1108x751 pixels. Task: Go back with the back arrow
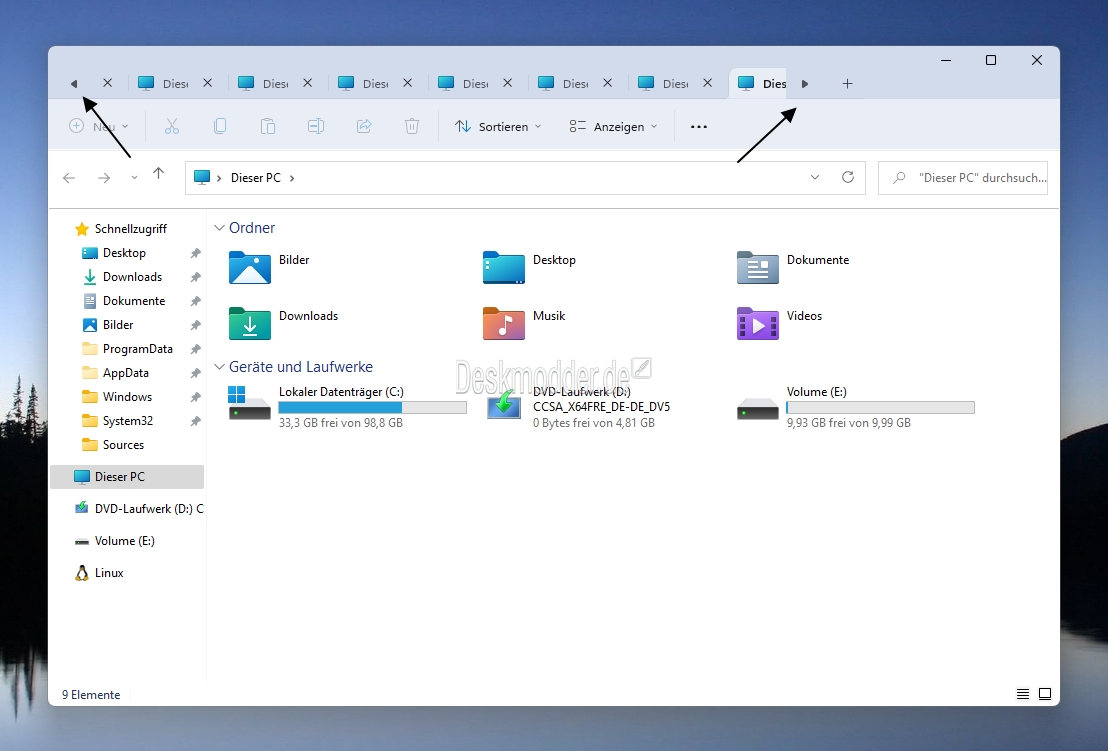pyautogui.click(x=69, y=178)
